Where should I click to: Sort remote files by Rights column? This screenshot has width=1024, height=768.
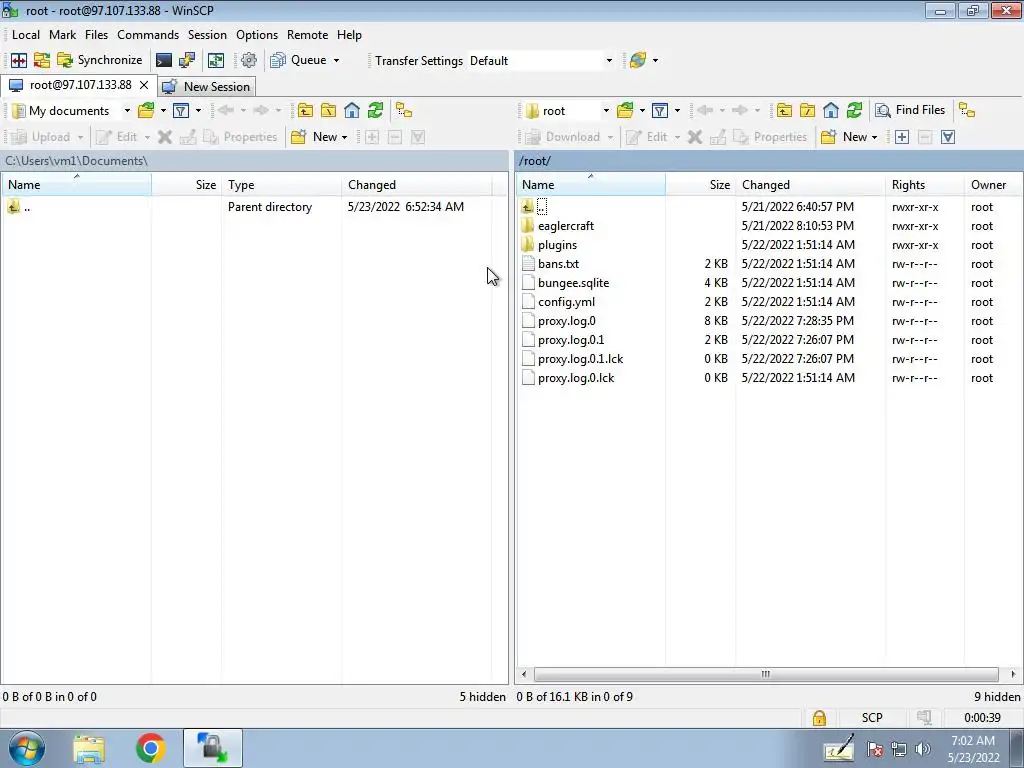tap(924, 185)
